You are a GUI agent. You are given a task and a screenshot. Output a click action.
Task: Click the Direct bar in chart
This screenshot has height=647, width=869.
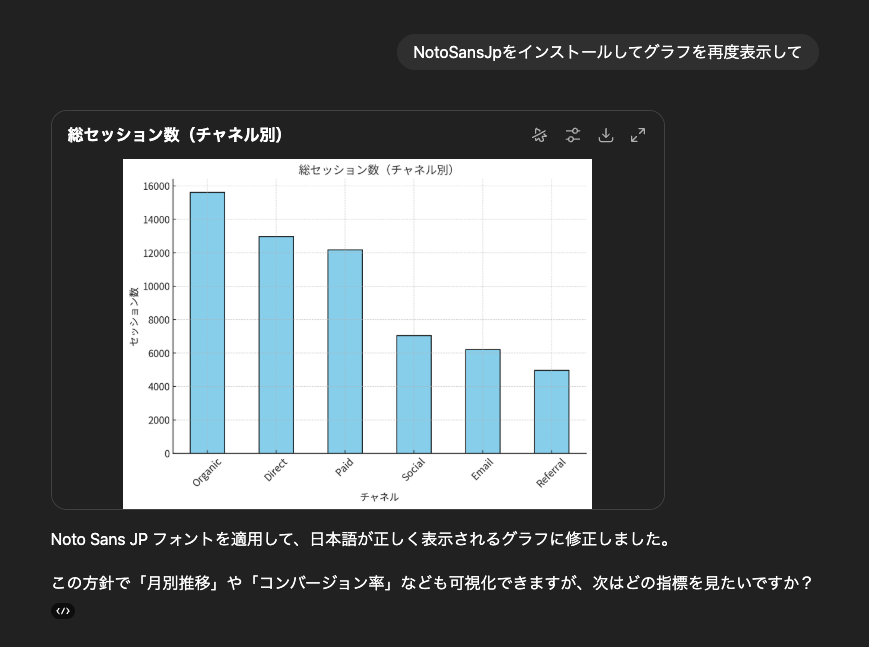coord(276,344)
